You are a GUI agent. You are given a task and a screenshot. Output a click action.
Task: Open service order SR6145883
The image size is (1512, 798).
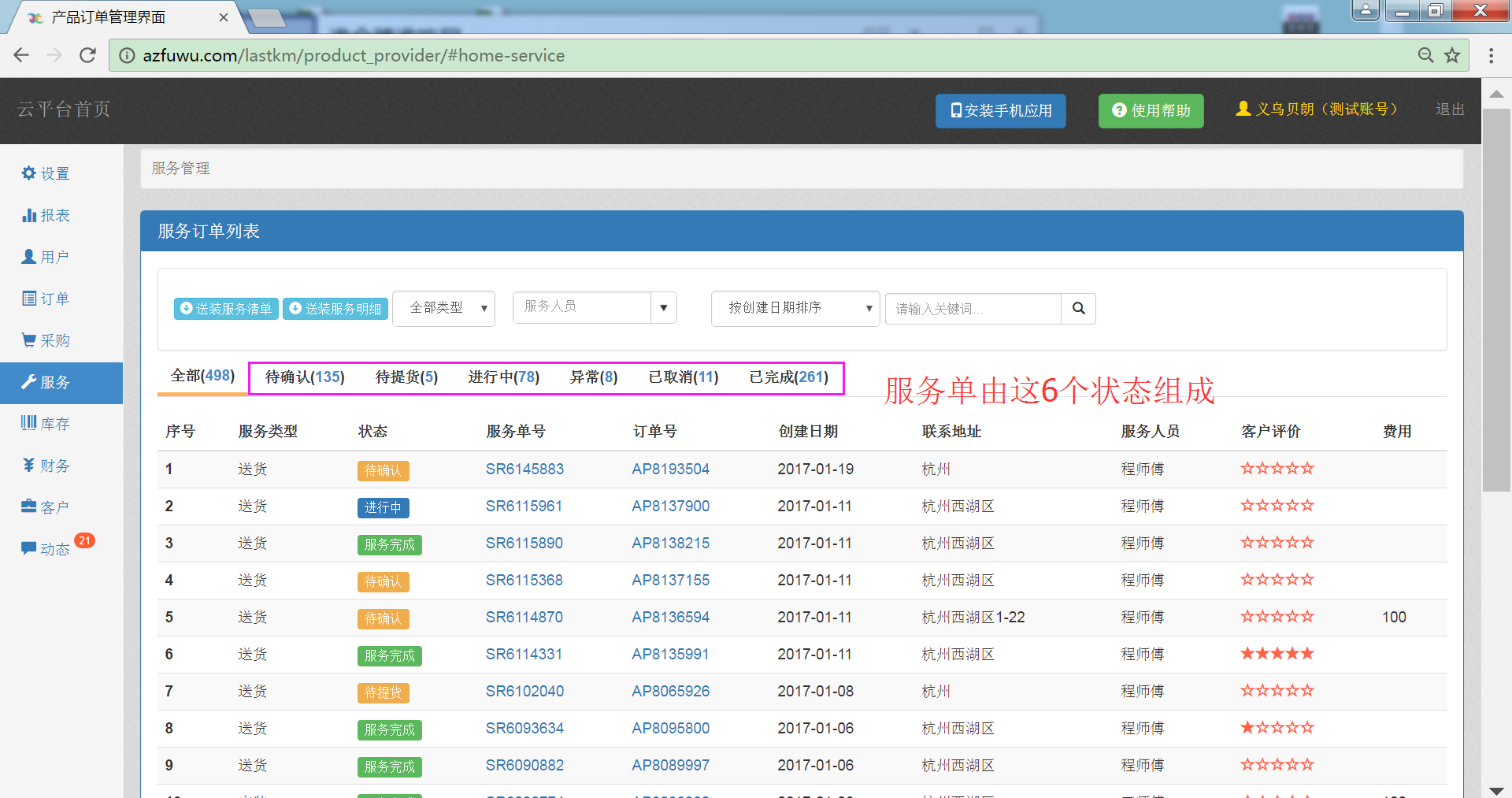pyautogui.click(x=524, y=470)
